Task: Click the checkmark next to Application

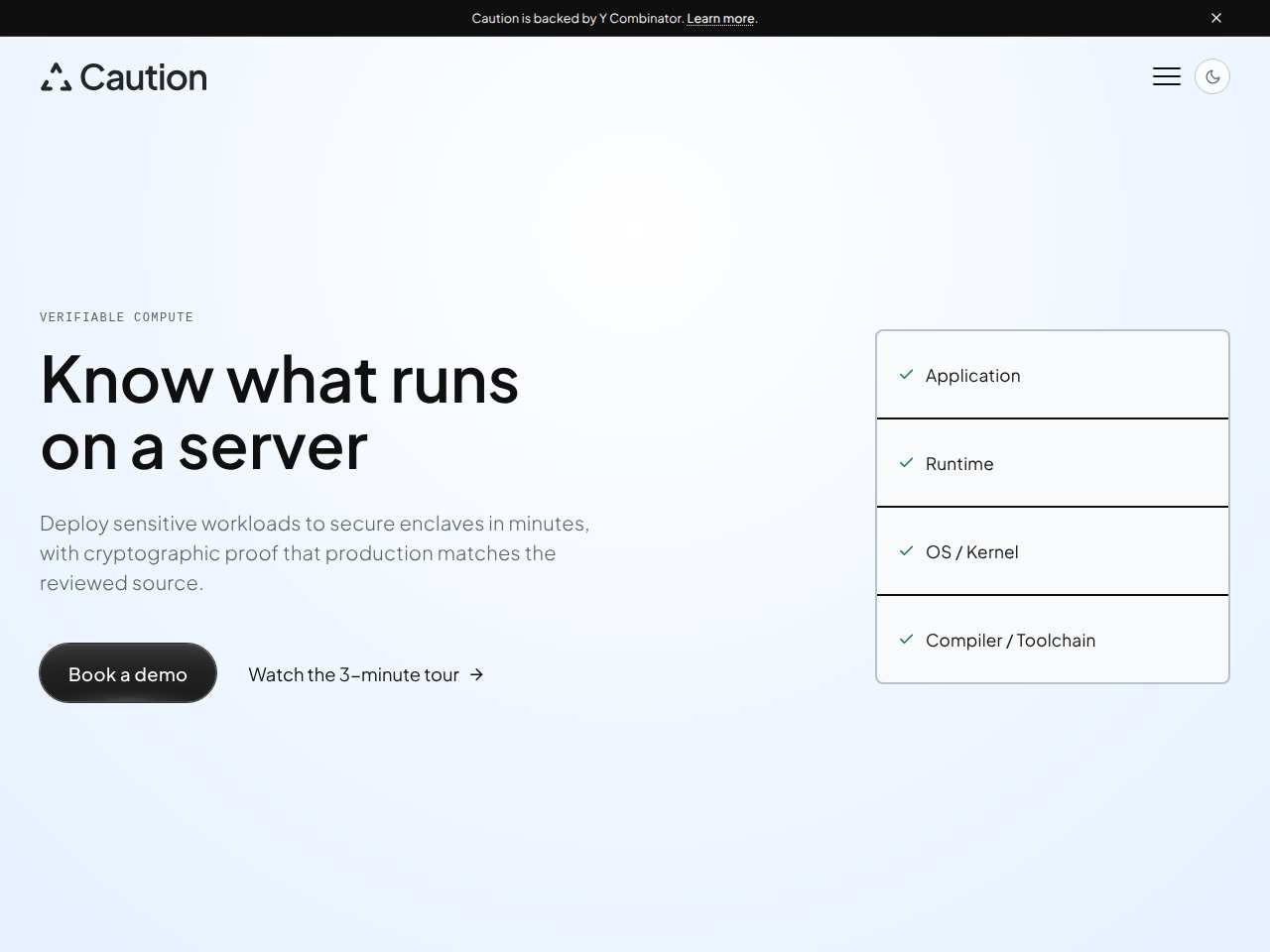Action: coord(906,375)
